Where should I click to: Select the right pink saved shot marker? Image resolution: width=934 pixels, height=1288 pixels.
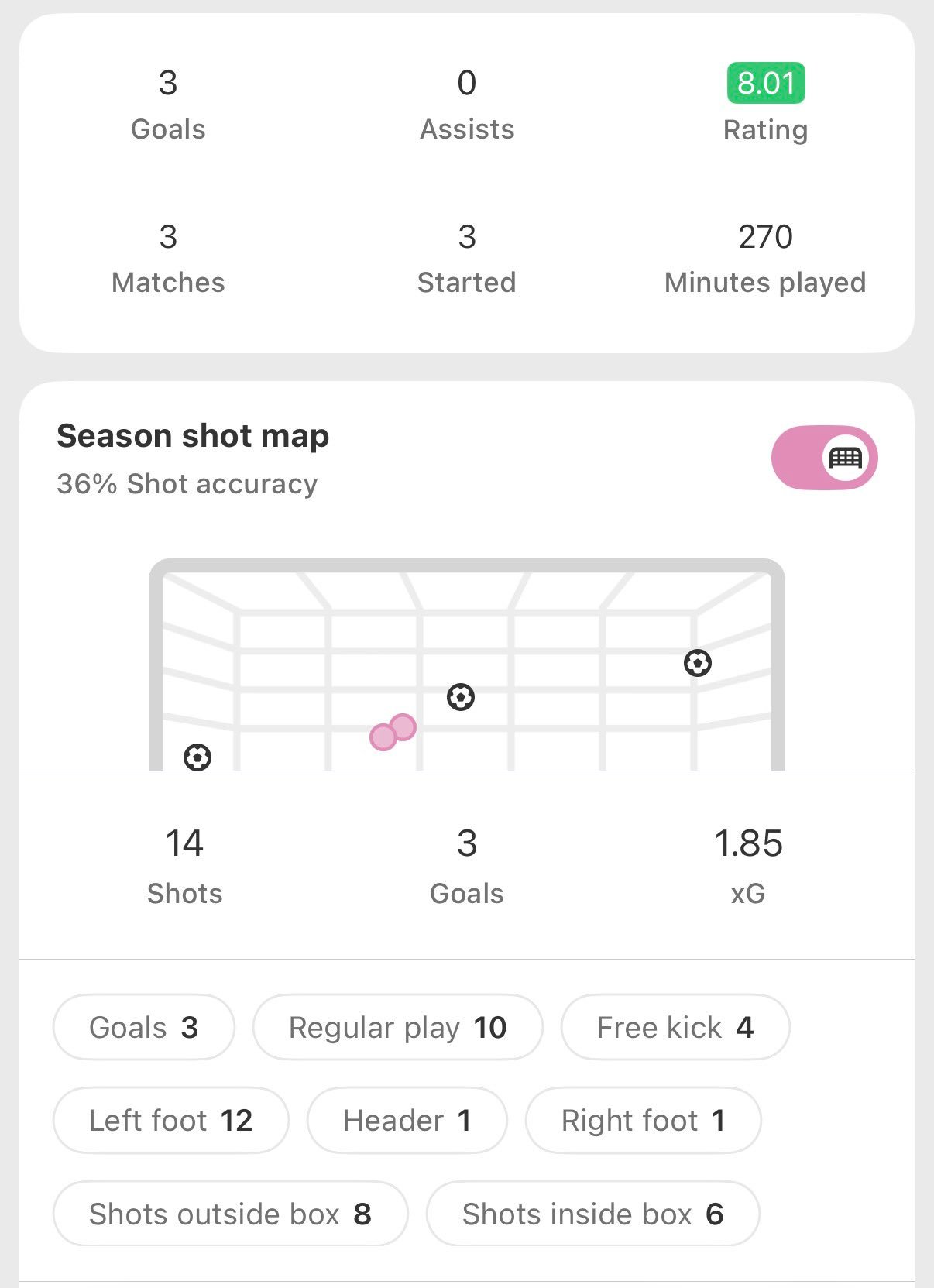403,726
